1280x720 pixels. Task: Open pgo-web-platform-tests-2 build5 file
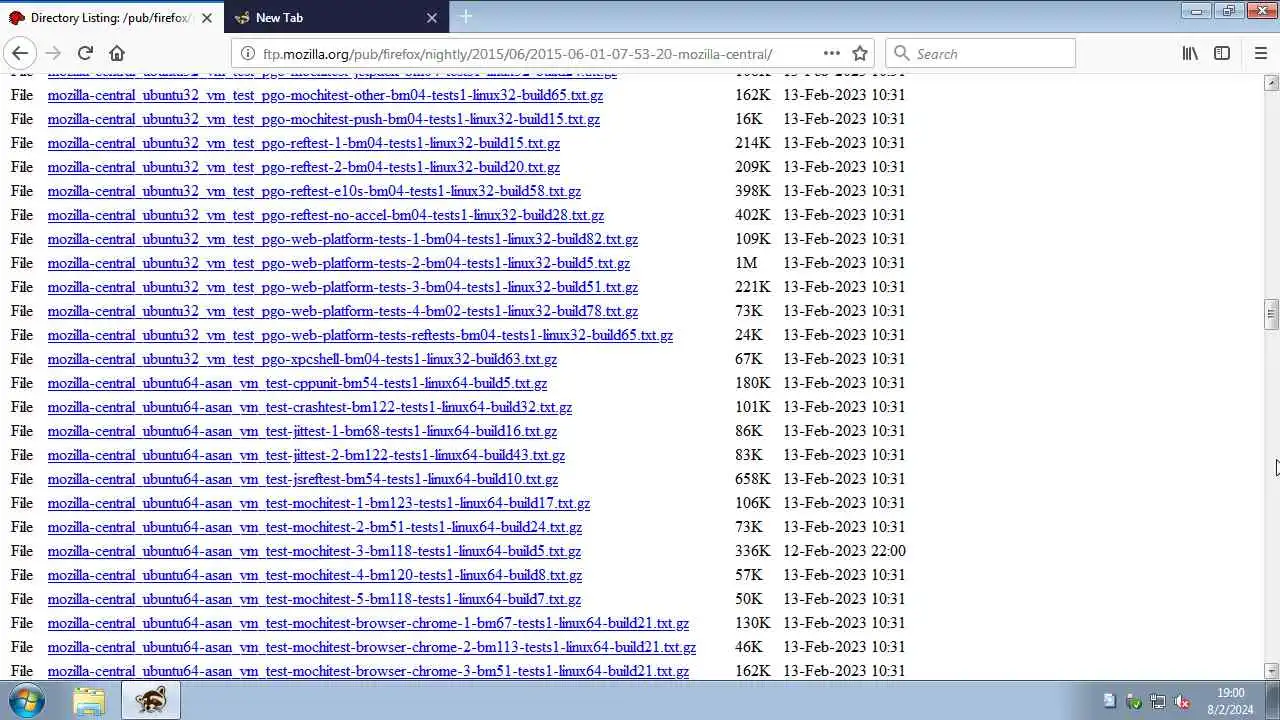click(338, 263)
